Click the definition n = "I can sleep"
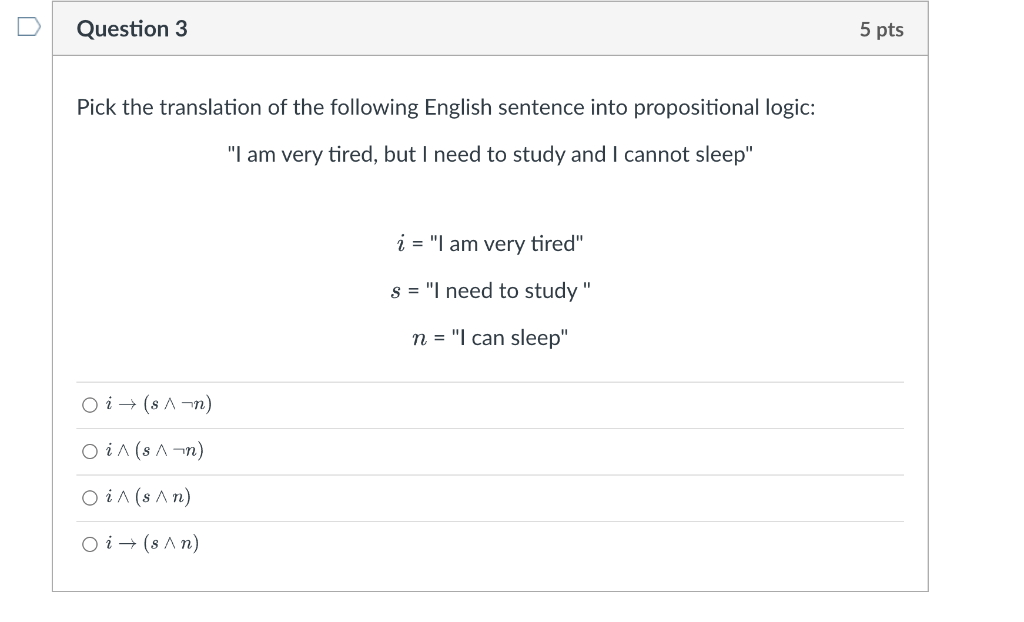 point(490,337)
